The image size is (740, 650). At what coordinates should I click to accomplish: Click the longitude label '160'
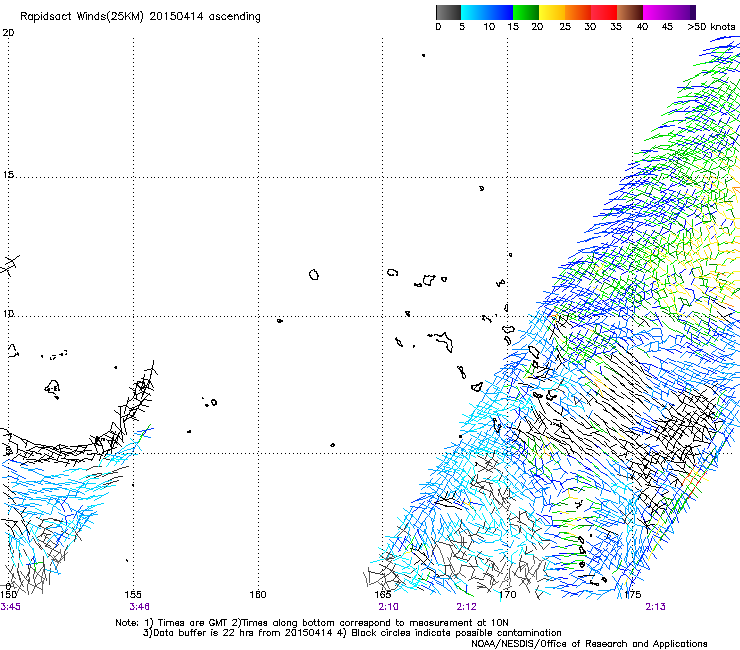pos(258,594)
